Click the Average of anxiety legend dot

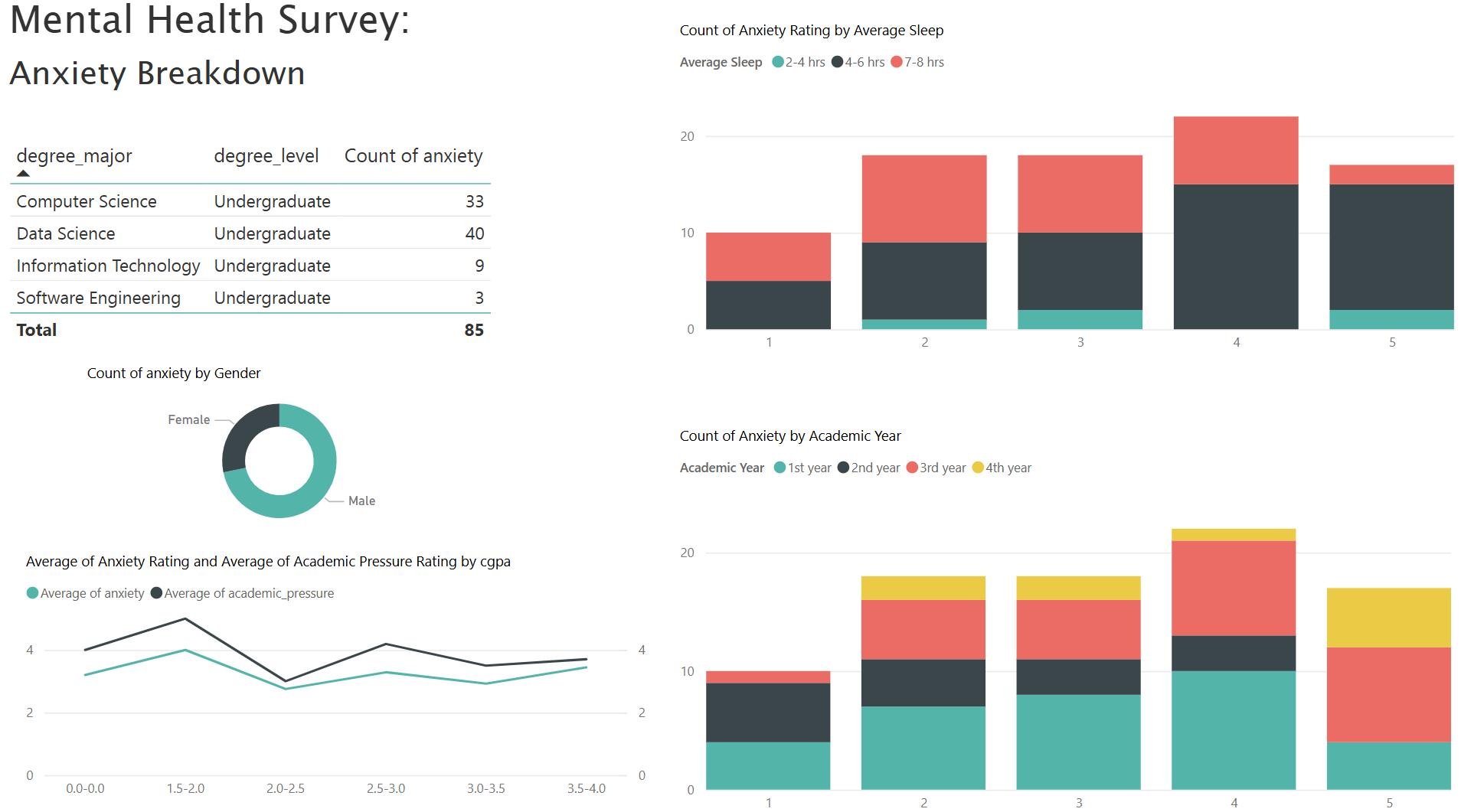[33, 593]
